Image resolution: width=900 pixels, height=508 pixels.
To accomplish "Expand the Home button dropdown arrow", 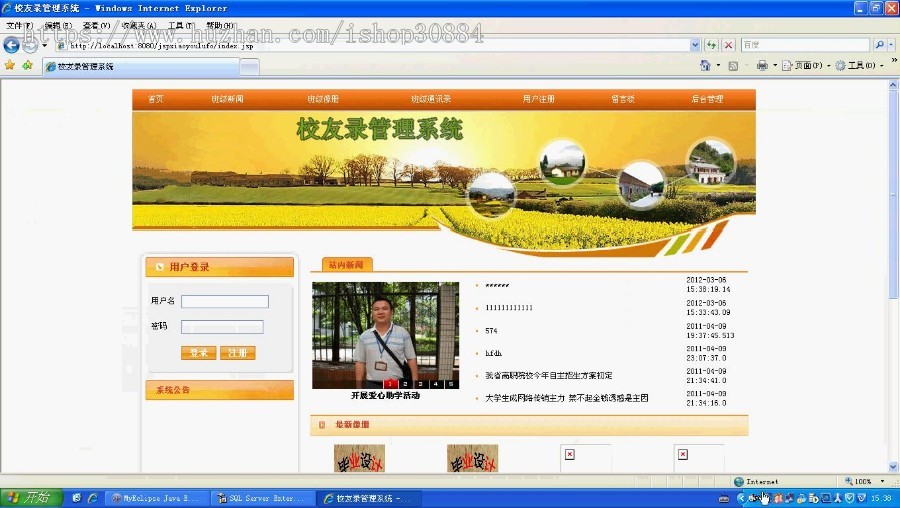I will [x=718, y=65].
